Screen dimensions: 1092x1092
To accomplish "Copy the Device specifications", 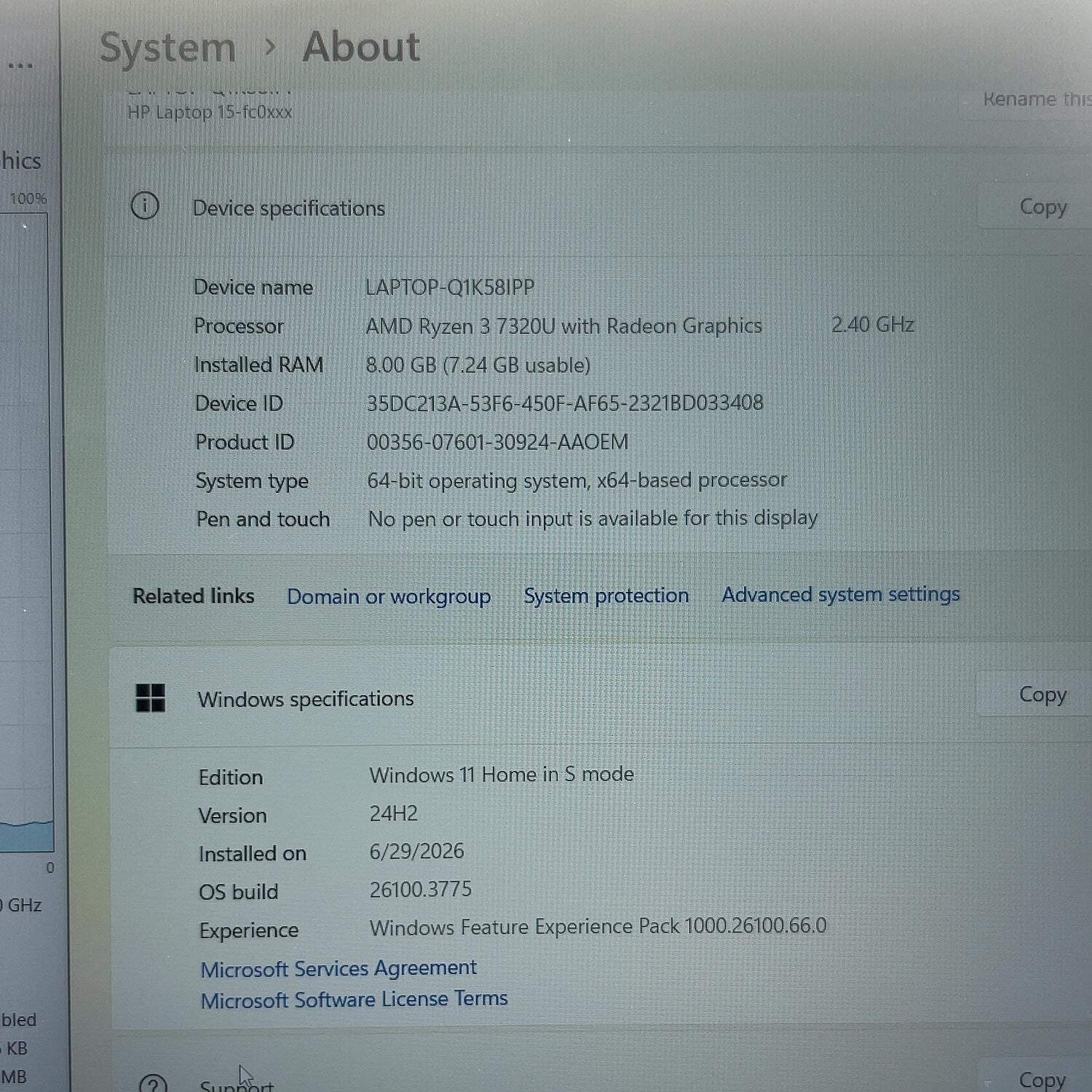I will point(1042,207).
